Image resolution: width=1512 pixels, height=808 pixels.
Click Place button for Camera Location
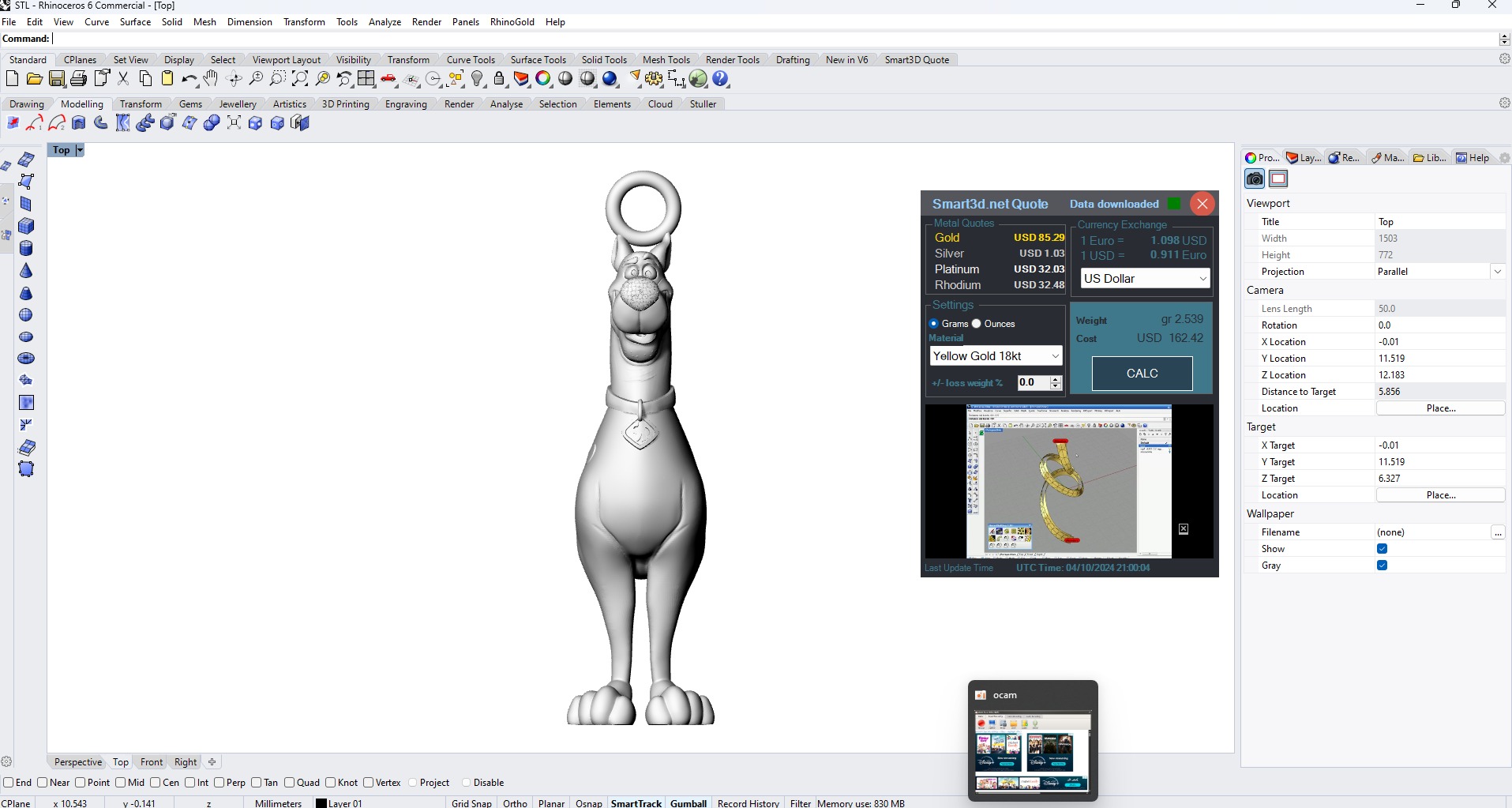pyautogui.click(x=1441, y=408)
